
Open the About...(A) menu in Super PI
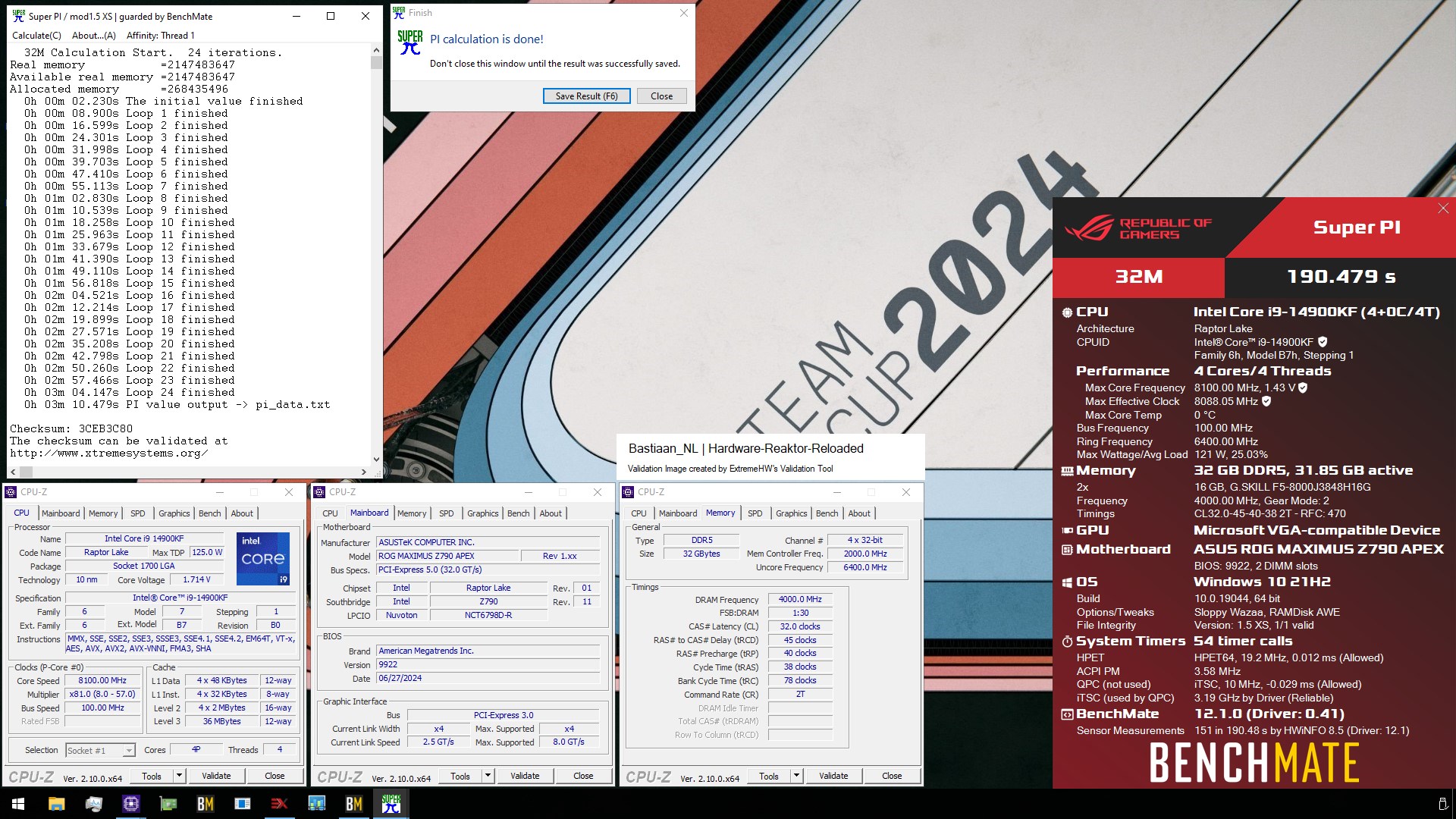point(94,36)
